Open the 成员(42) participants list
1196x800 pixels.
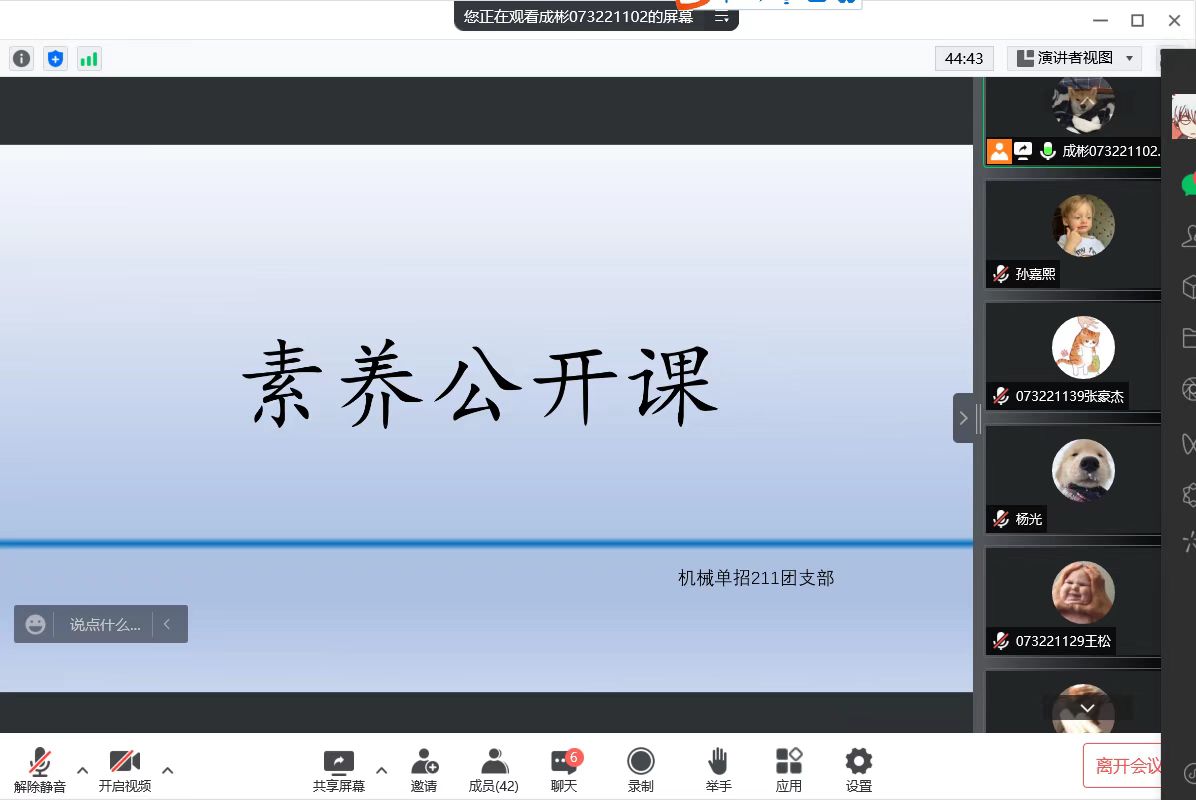pos(494,770)
